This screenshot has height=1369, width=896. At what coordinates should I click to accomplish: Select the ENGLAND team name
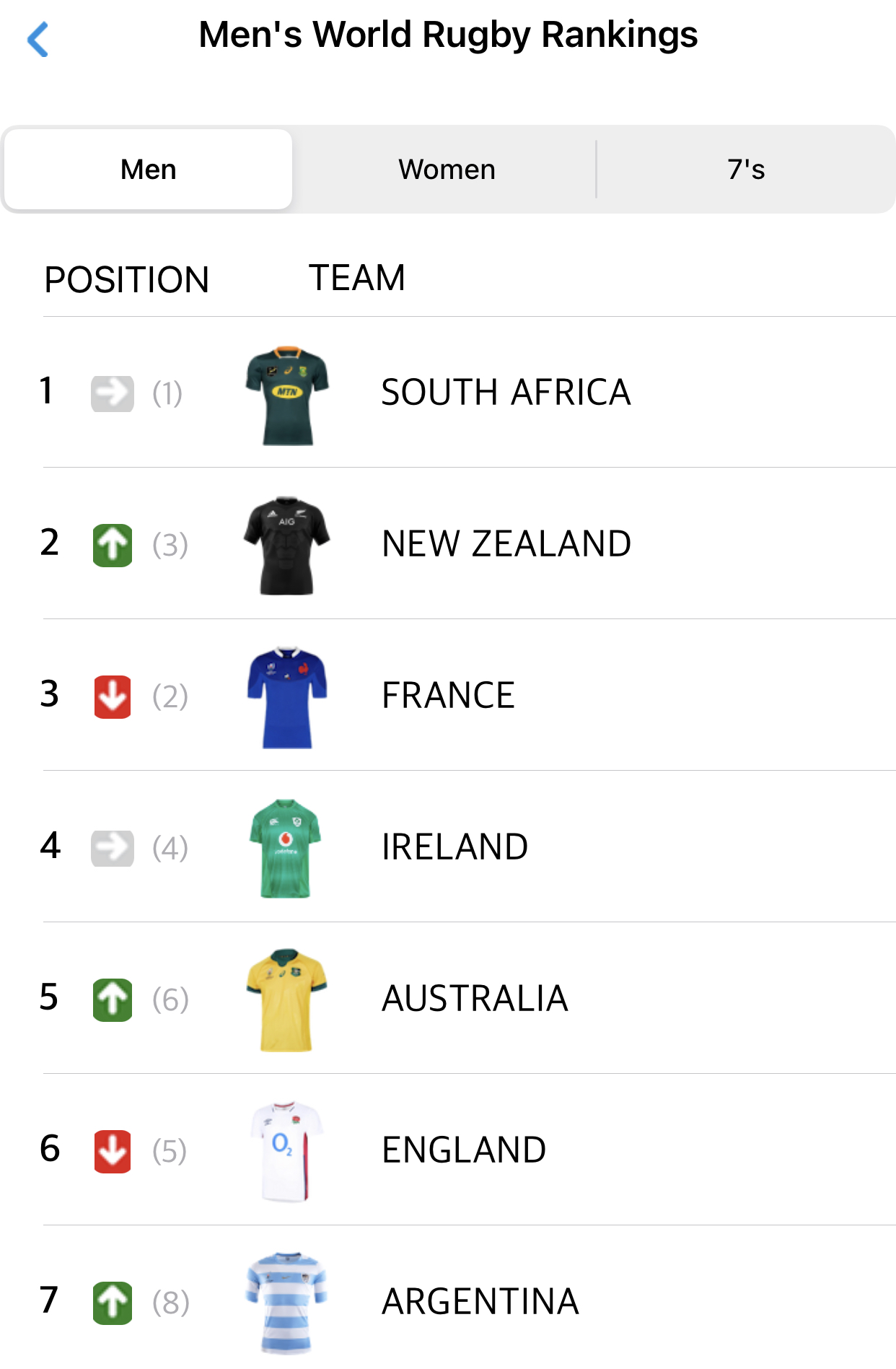coord(464,1150)
